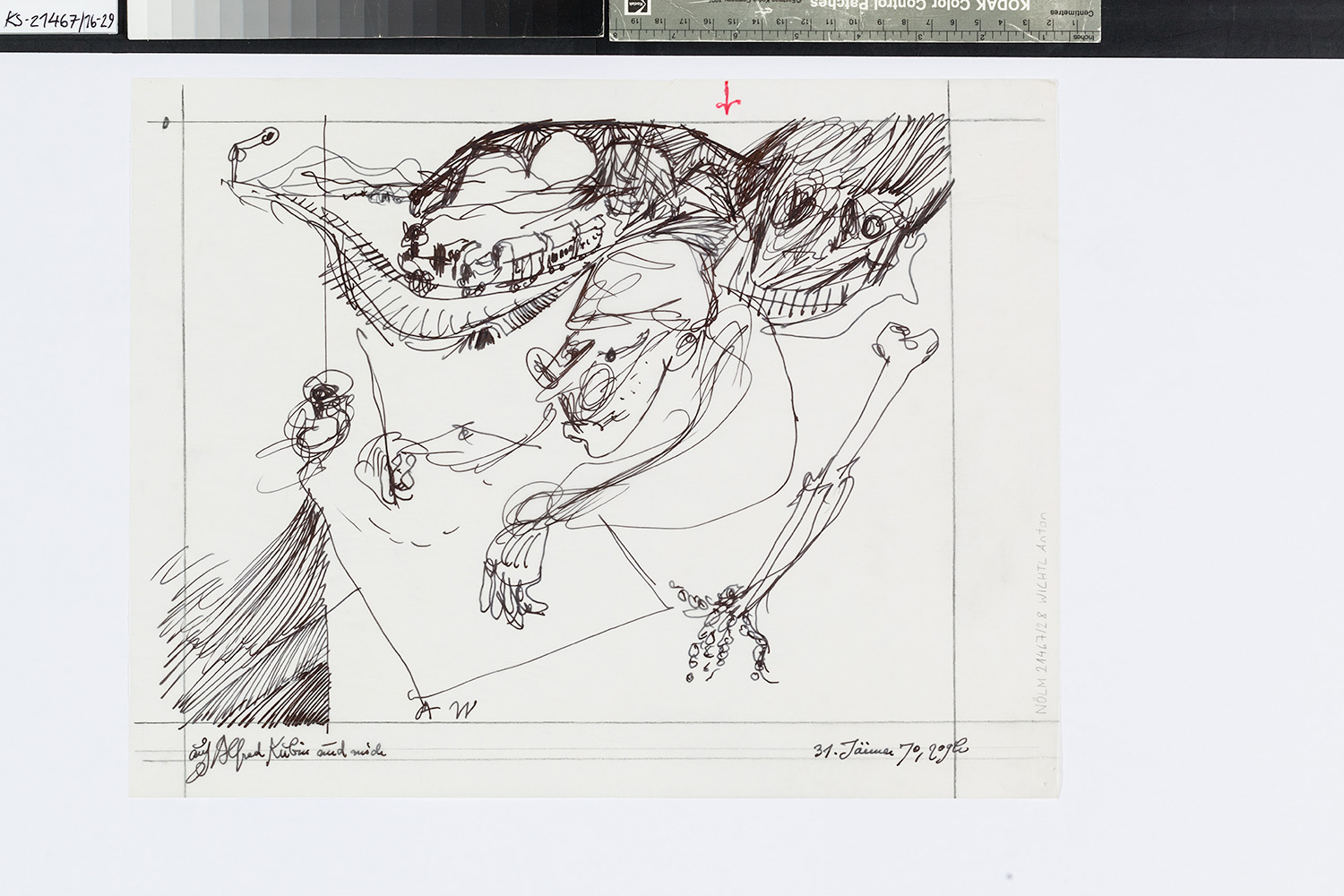1344x896 pixels.
Task: Click the hand holding the pen
Action: click(390, 466)
